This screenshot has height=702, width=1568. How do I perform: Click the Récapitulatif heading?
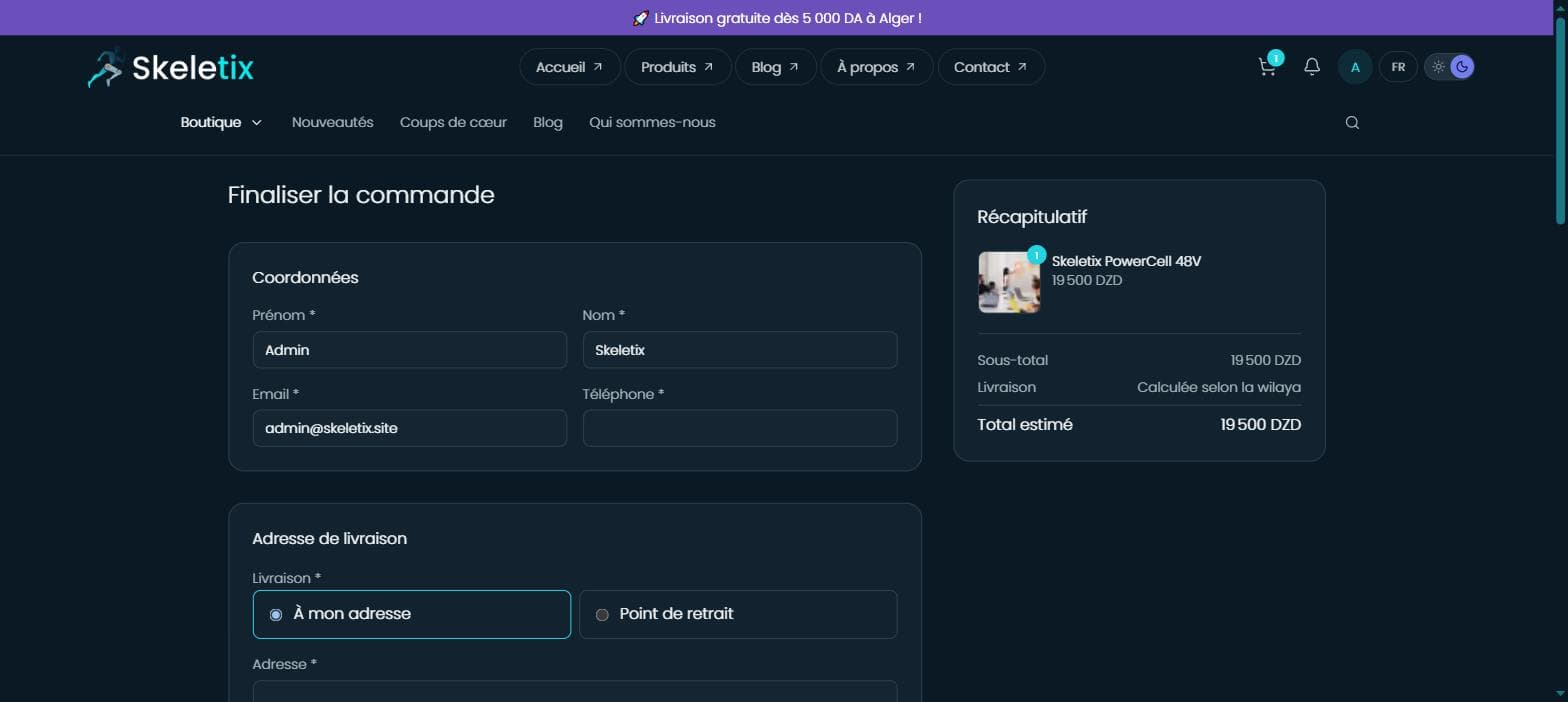pyautogui.click(x=1032, y=217)
